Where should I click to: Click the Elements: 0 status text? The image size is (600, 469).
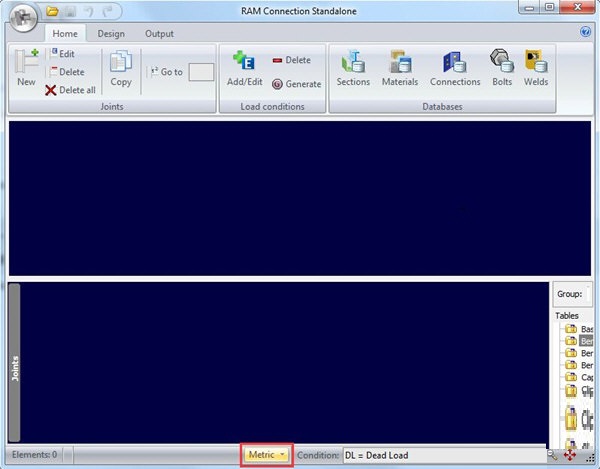34,455
